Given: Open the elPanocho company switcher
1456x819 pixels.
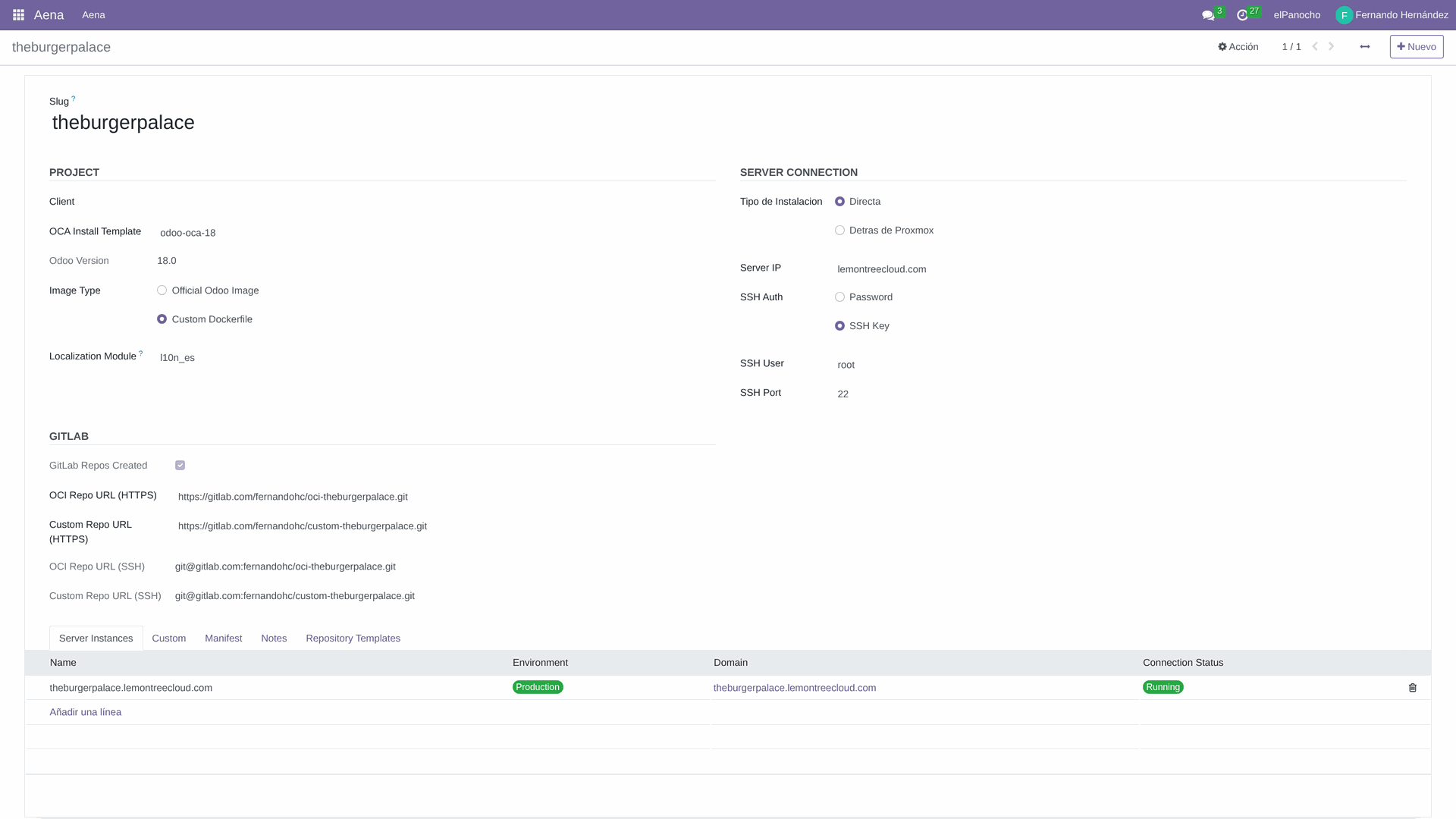Looking at the screenshot, I should [1297, 15].
